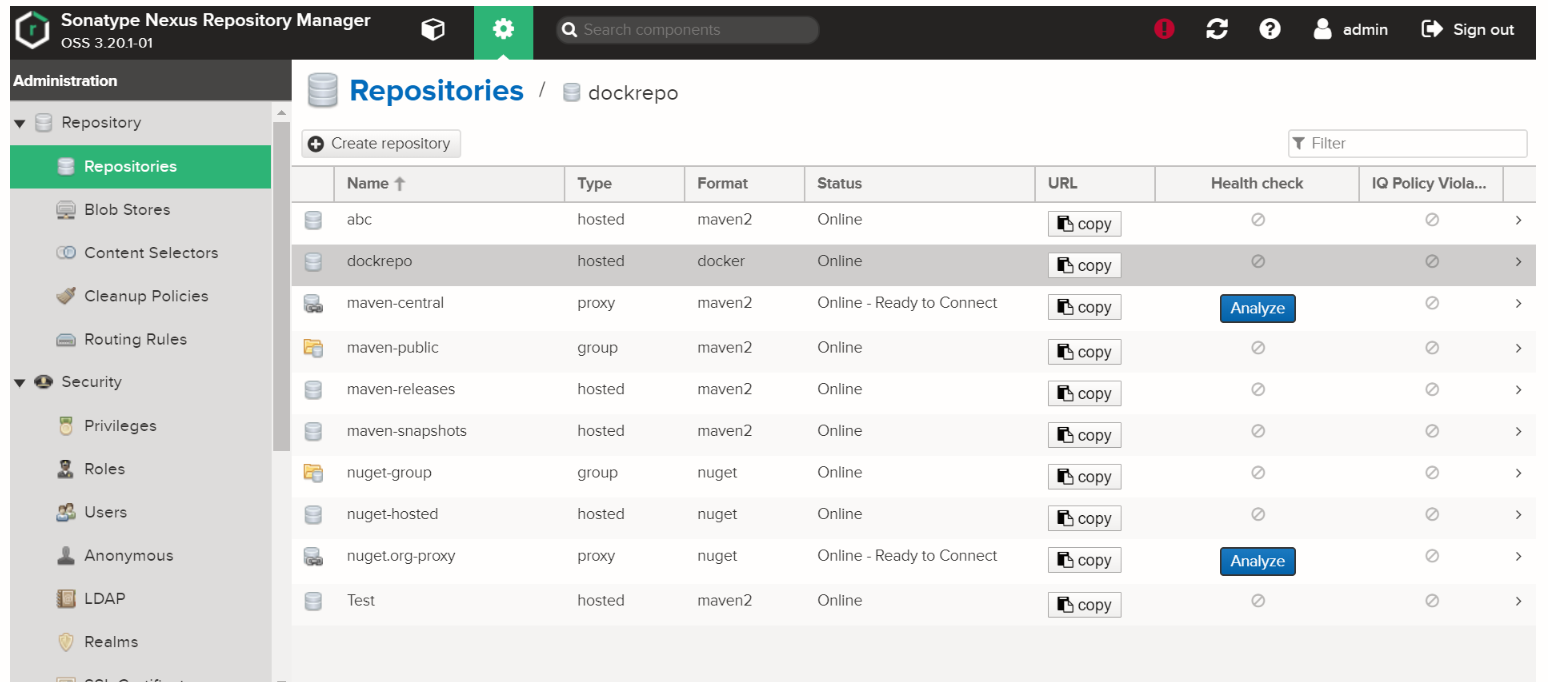The image size is (1548, 682).
Task: Collapse the Repository tree section
Action: point(20,123)
